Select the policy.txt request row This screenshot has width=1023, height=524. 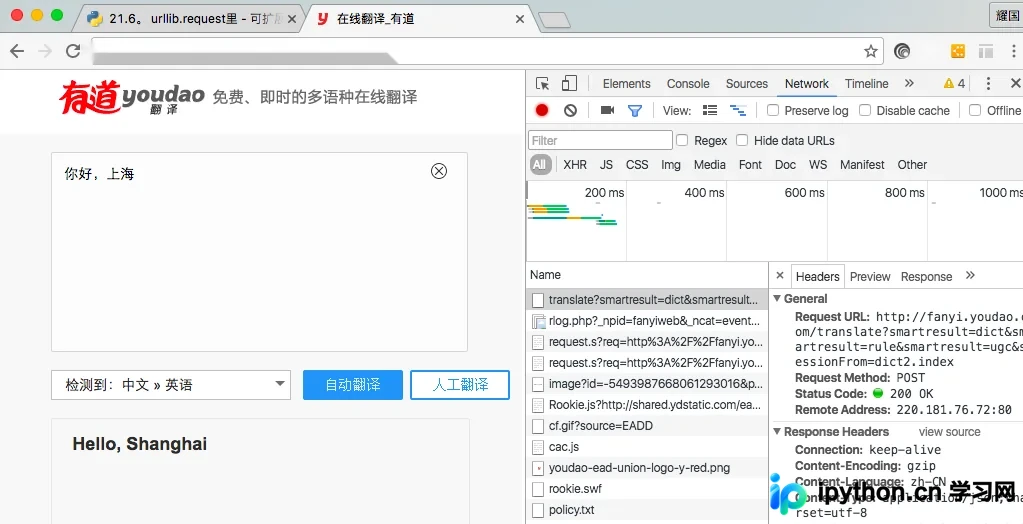coord(647,510)
